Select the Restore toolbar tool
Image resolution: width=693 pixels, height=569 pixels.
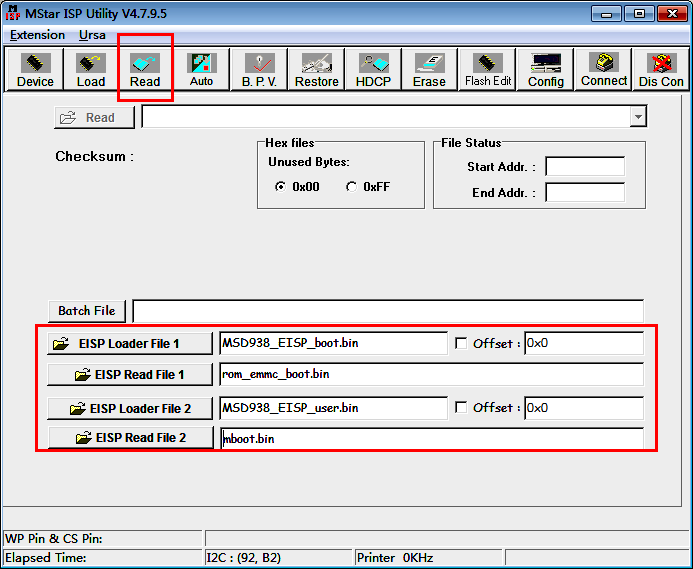tap(316, 70)
